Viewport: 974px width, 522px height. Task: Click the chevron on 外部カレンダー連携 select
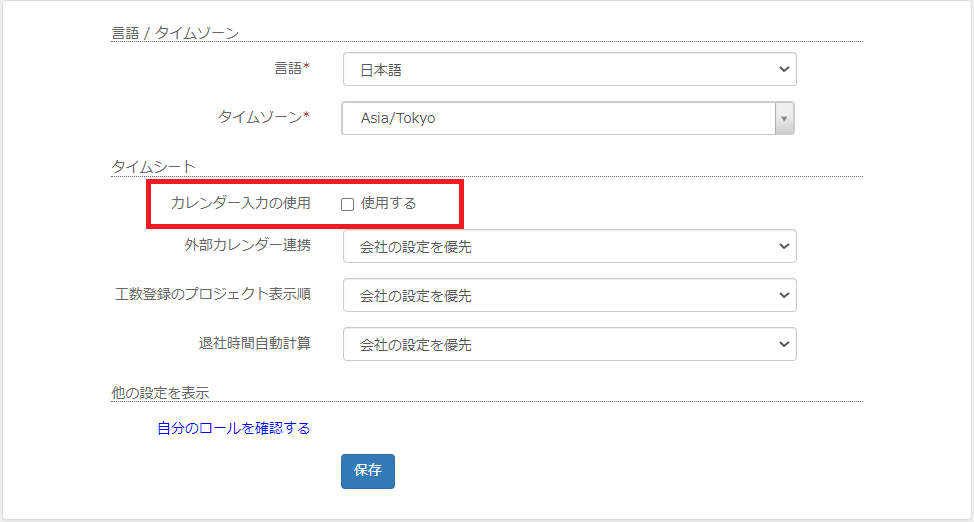point(784,246)
